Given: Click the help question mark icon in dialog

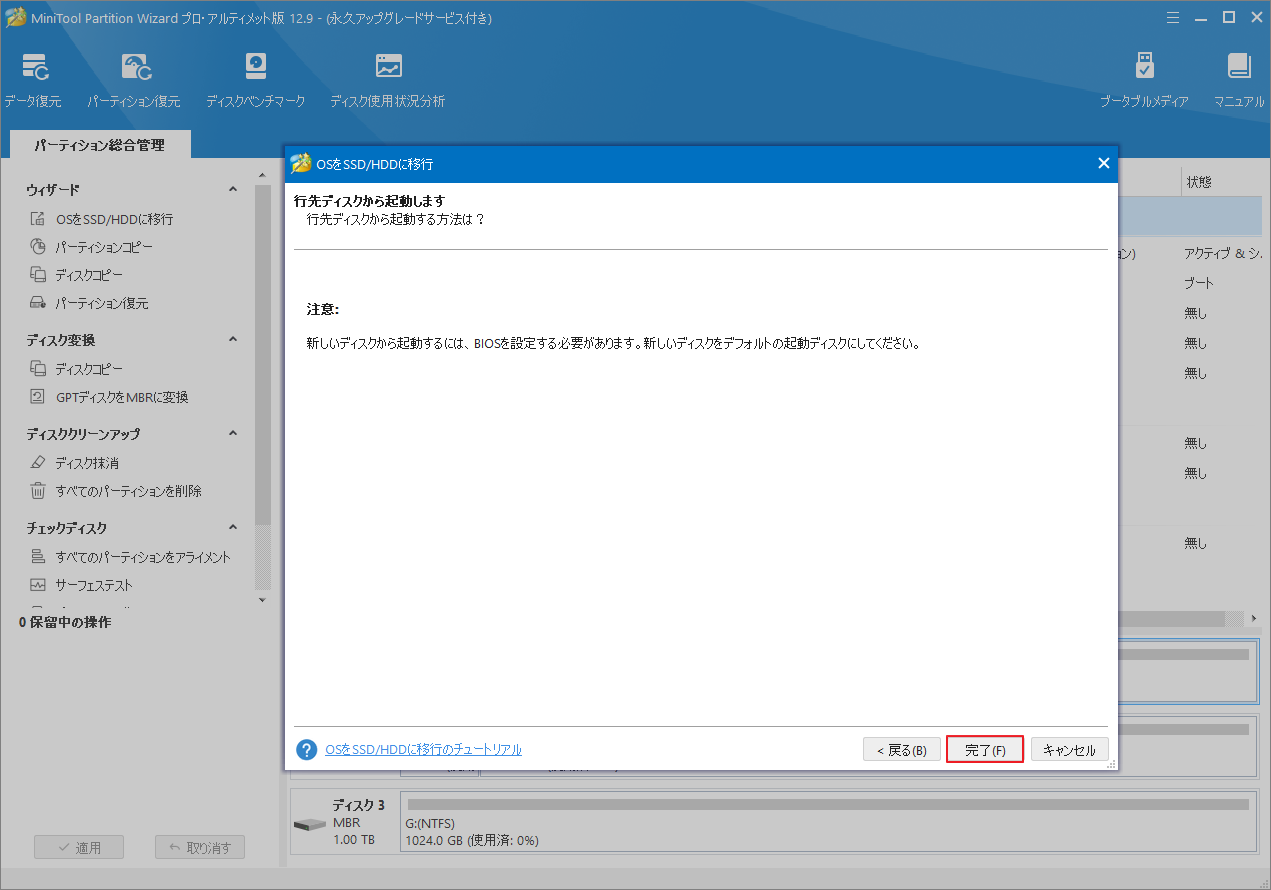Looking at the screenshot, I should point(307,750).
